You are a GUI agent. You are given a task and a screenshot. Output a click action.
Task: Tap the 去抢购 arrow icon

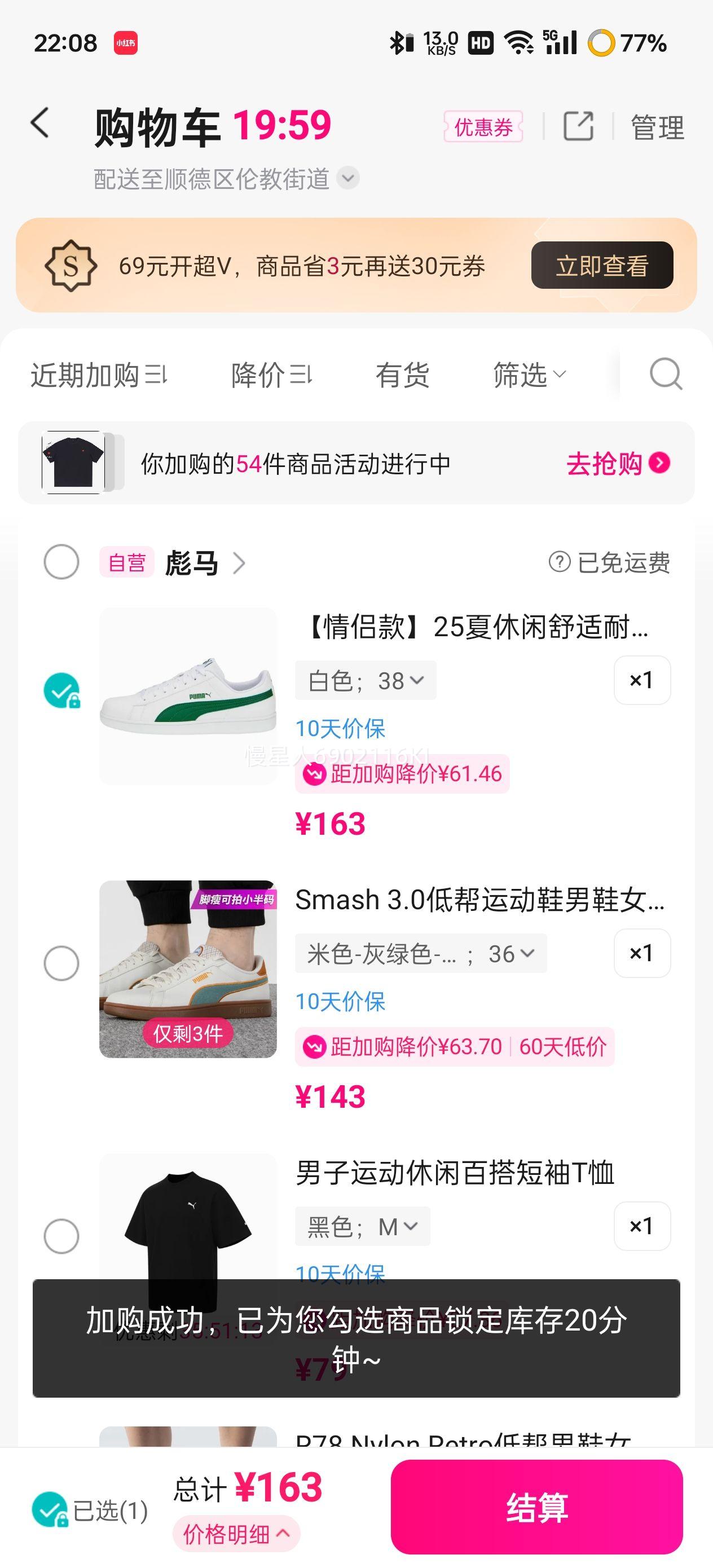(659, 463)
